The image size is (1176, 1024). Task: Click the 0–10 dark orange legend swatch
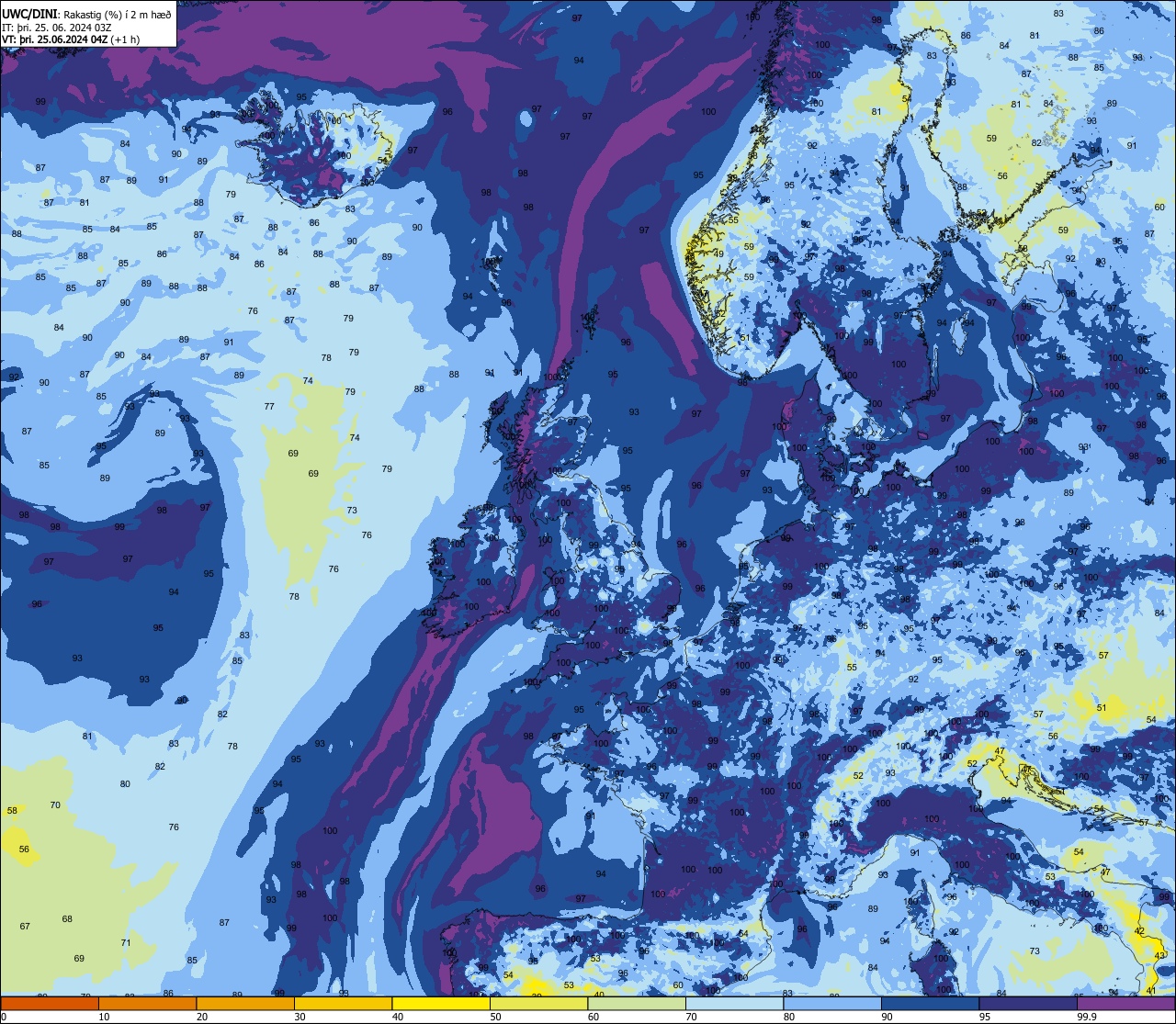pyautogui.click(x=50, y=1004)
